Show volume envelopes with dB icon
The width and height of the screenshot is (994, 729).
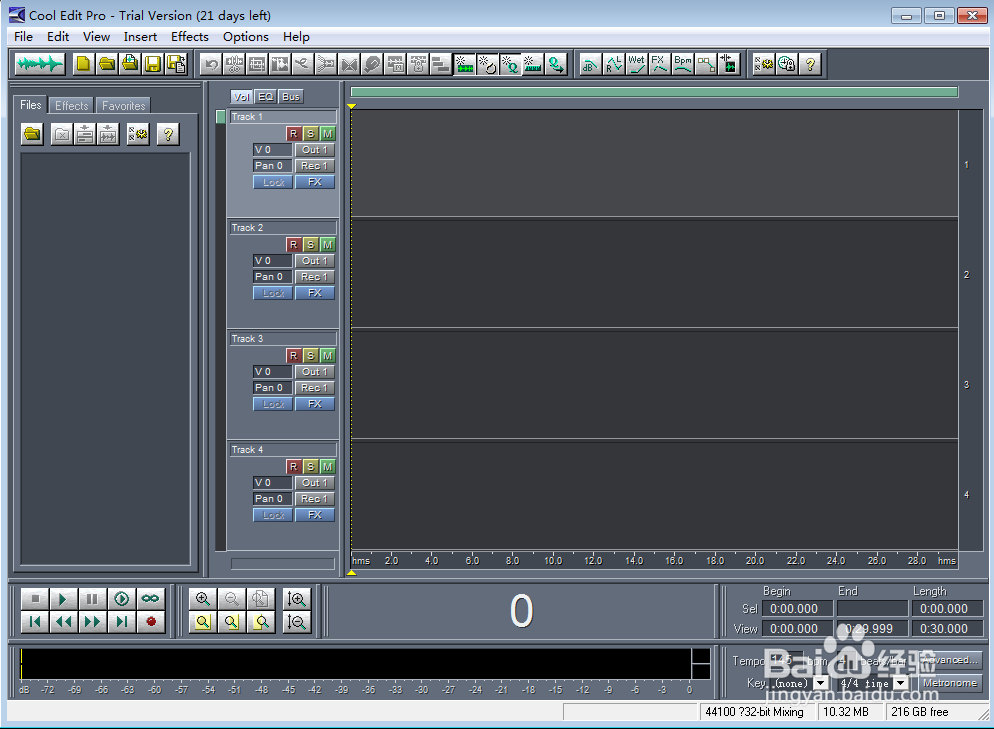coord(590,64)
